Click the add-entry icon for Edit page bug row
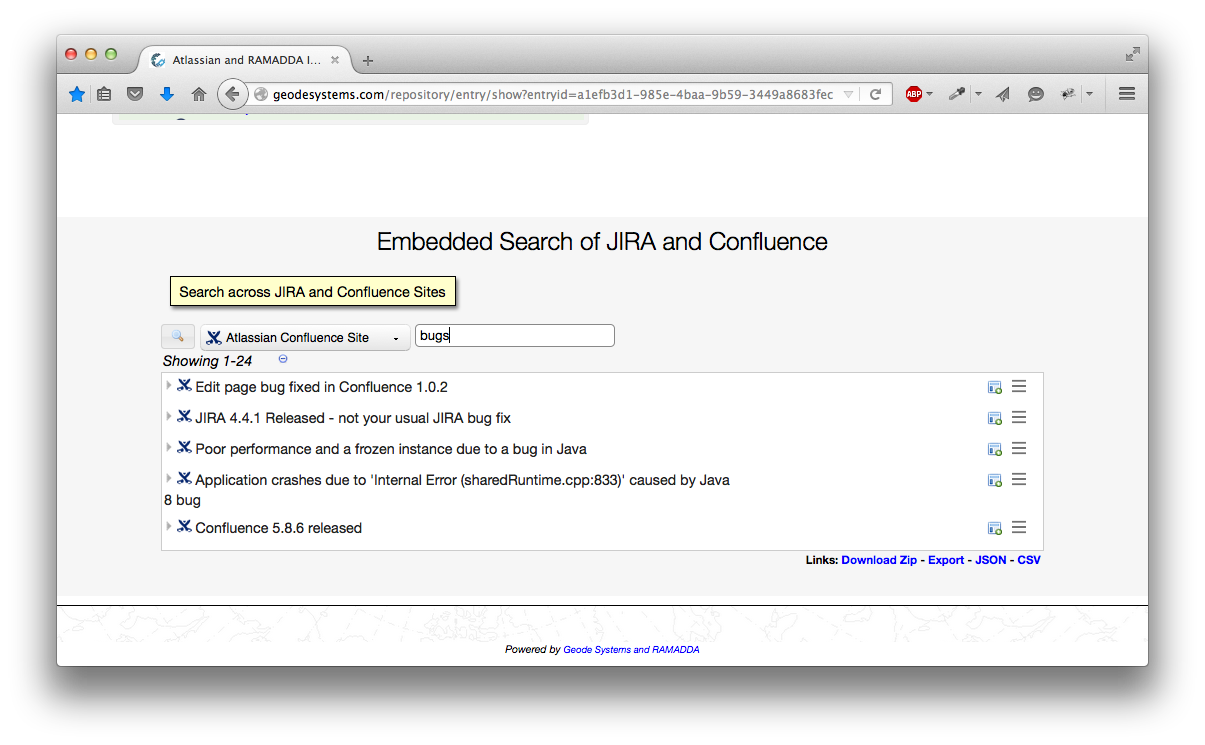Screen dimensions: 1205x745 point(995,388)
